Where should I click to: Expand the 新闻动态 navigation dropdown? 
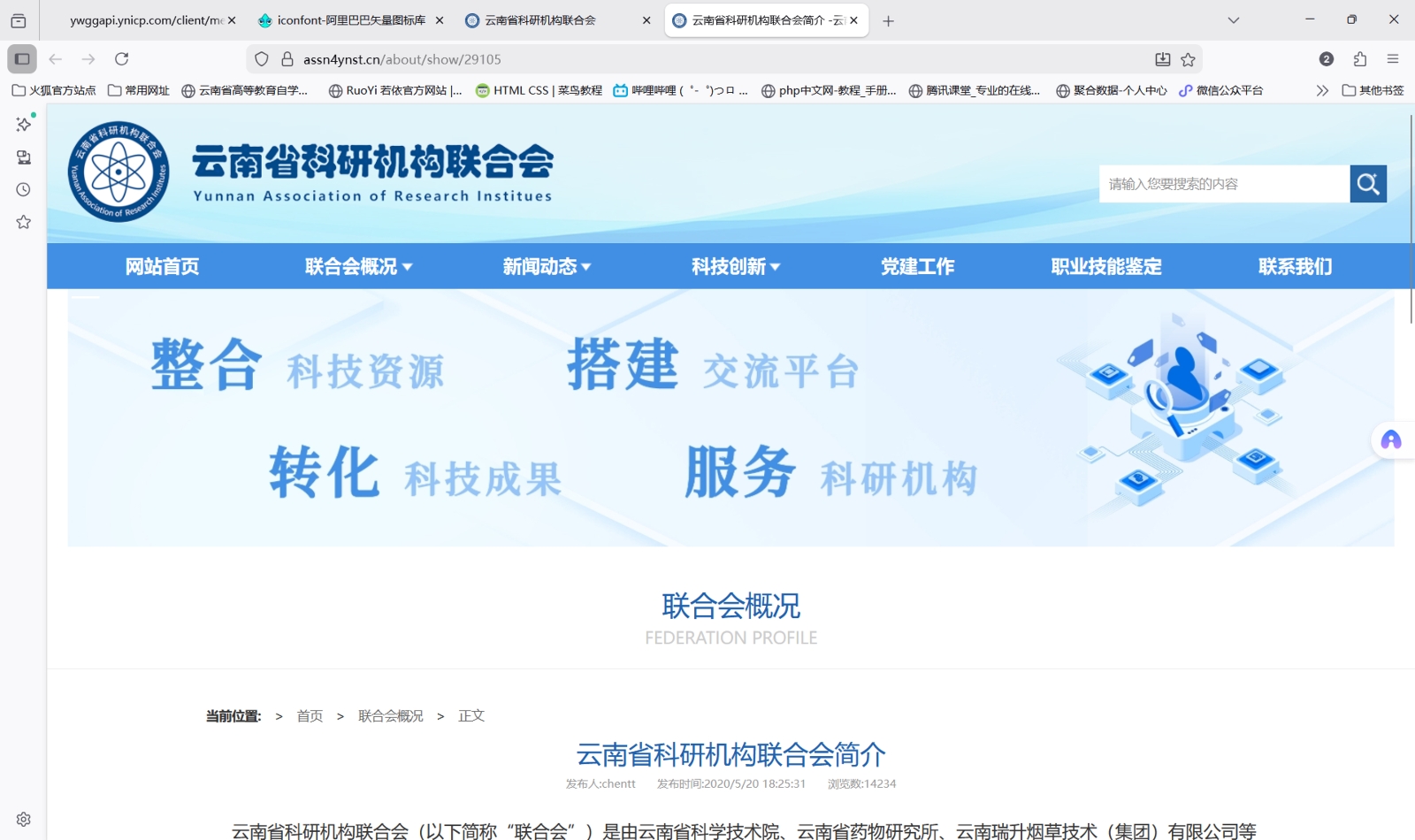[x=547, y=266]
